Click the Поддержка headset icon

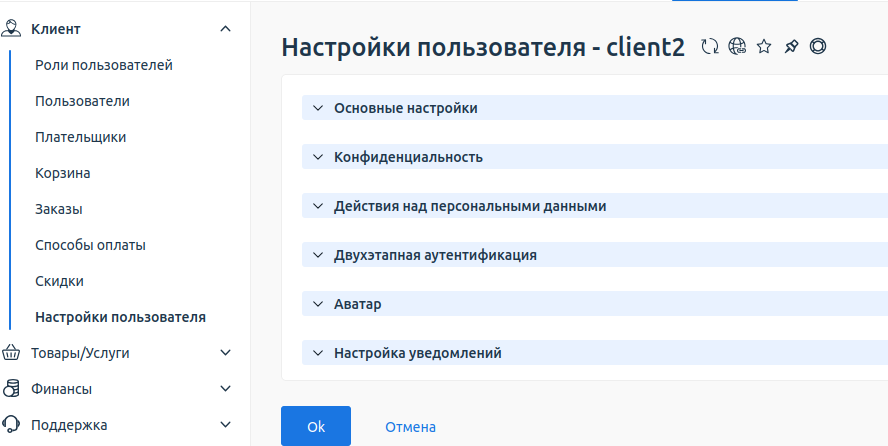click(x=12, y=425)
